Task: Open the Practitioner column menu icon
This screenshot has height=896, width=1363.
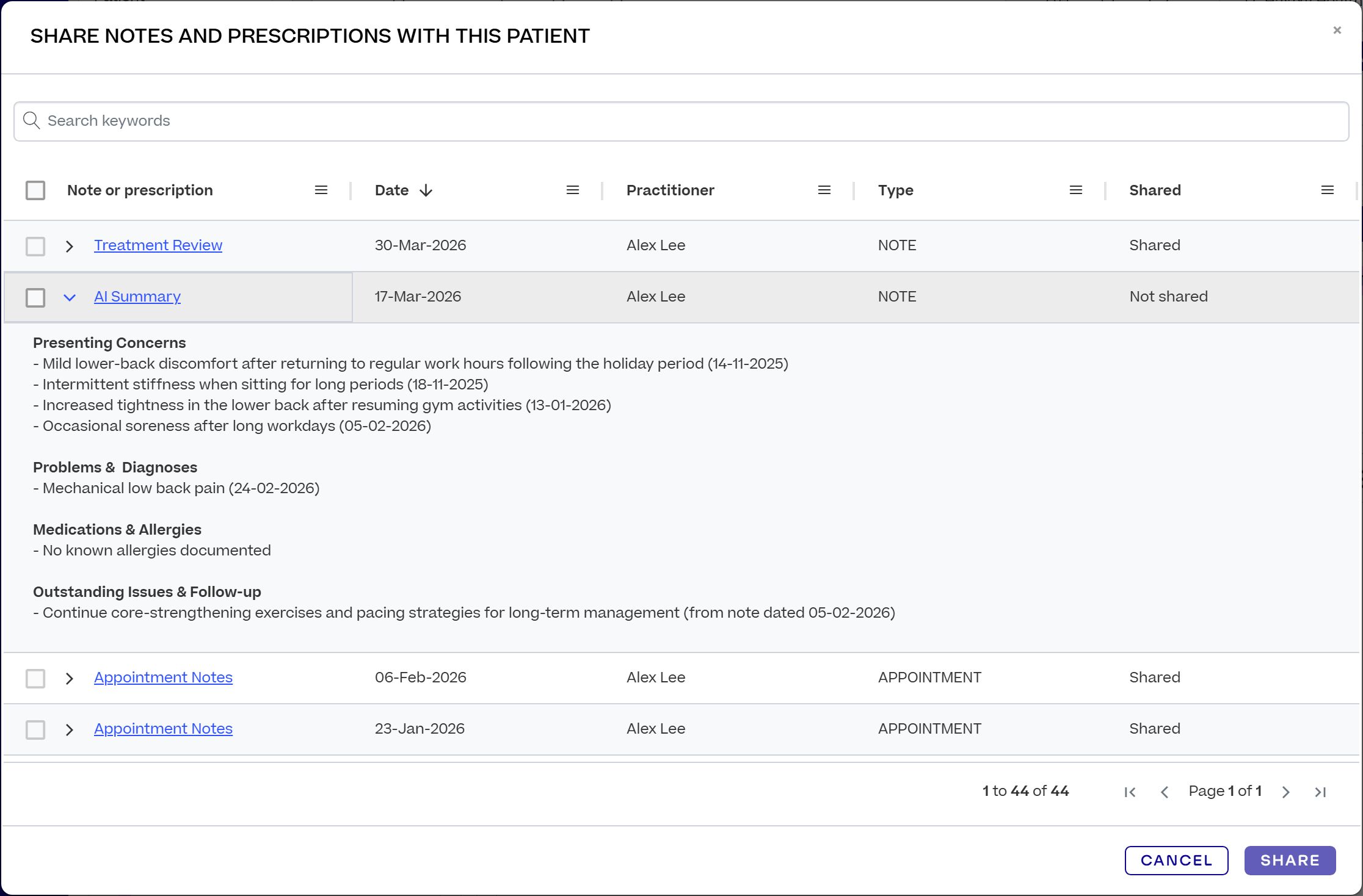Action: (824, 190)
